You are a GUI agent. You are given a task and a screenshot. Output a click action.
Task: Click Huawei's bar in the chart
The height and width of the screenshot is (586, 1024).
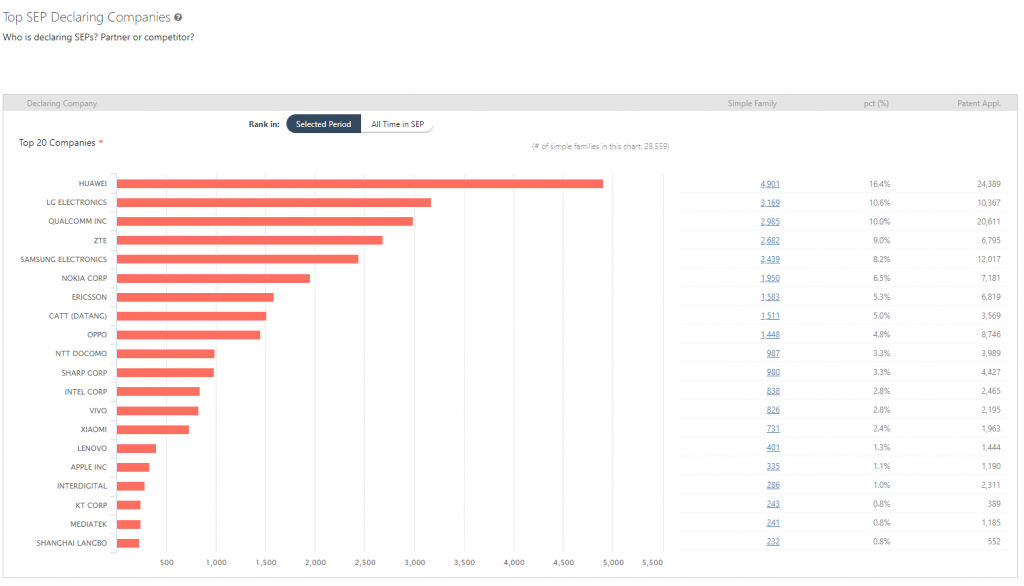coord(360,183)
